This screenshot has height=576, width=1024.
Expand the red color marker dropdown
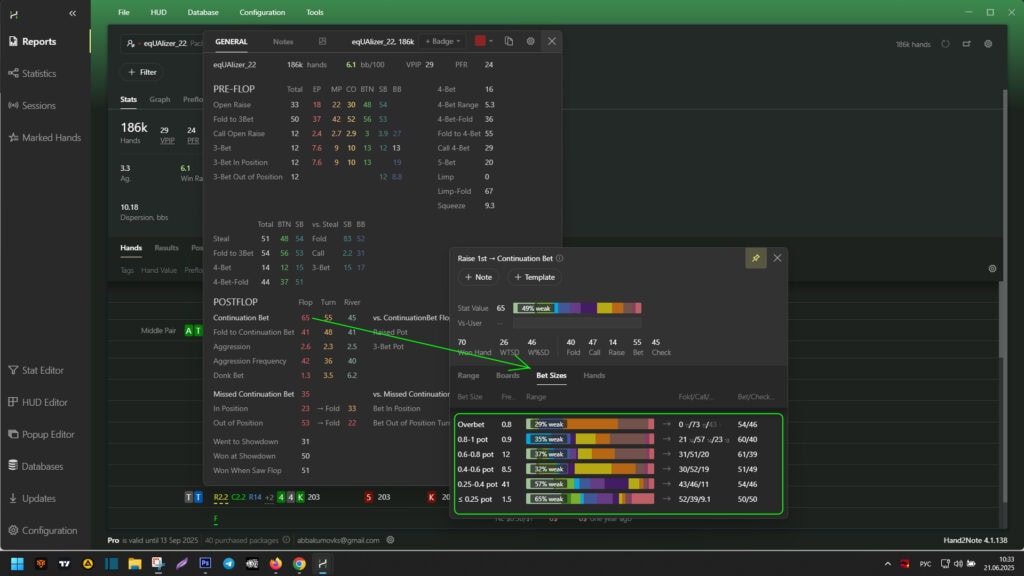coord(491,41)
